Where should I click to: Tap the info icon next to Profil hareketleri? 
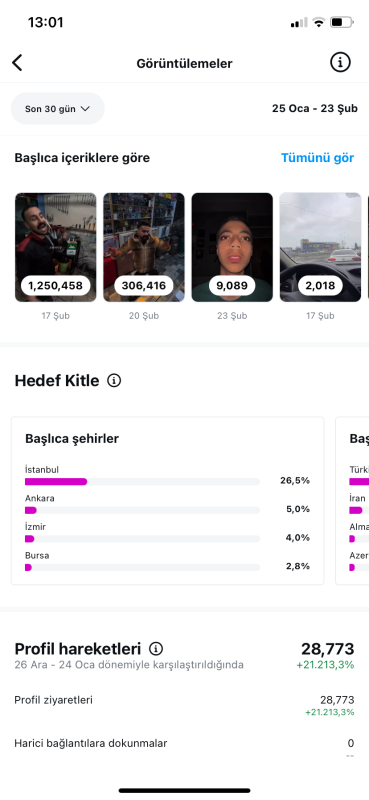156,649
